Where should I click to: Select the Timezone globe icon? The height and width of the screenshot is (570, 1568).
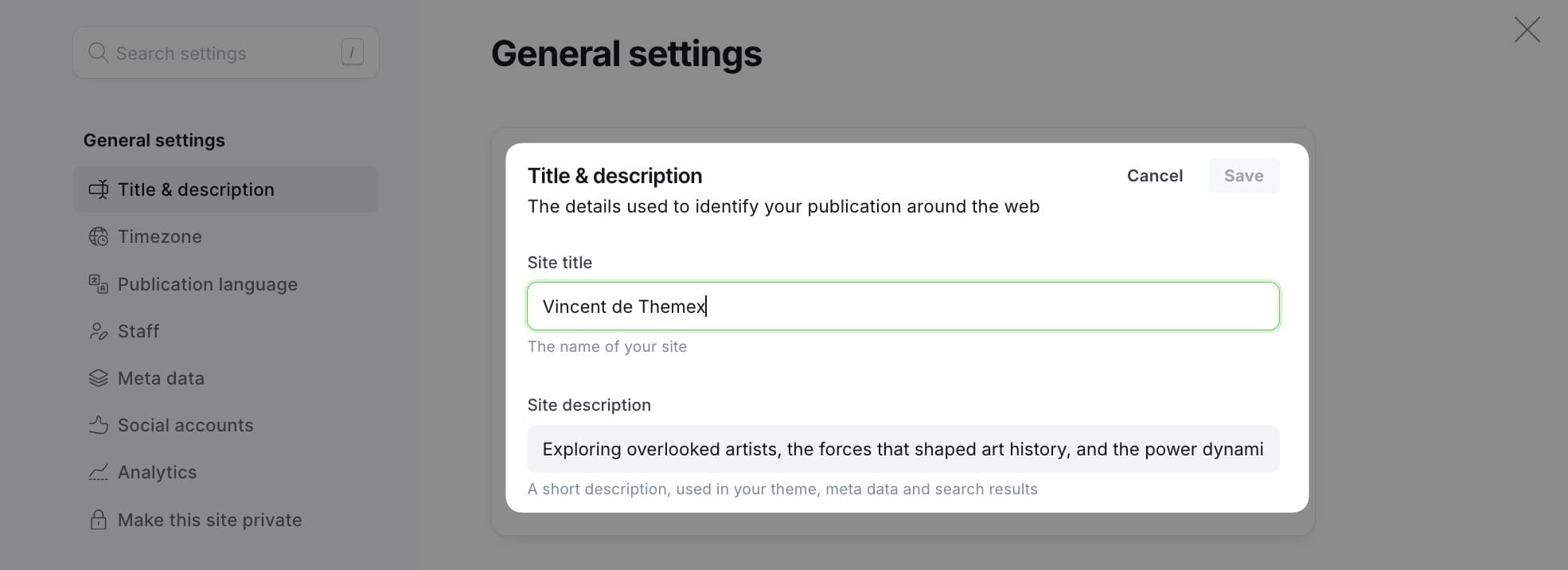[98, 236]
